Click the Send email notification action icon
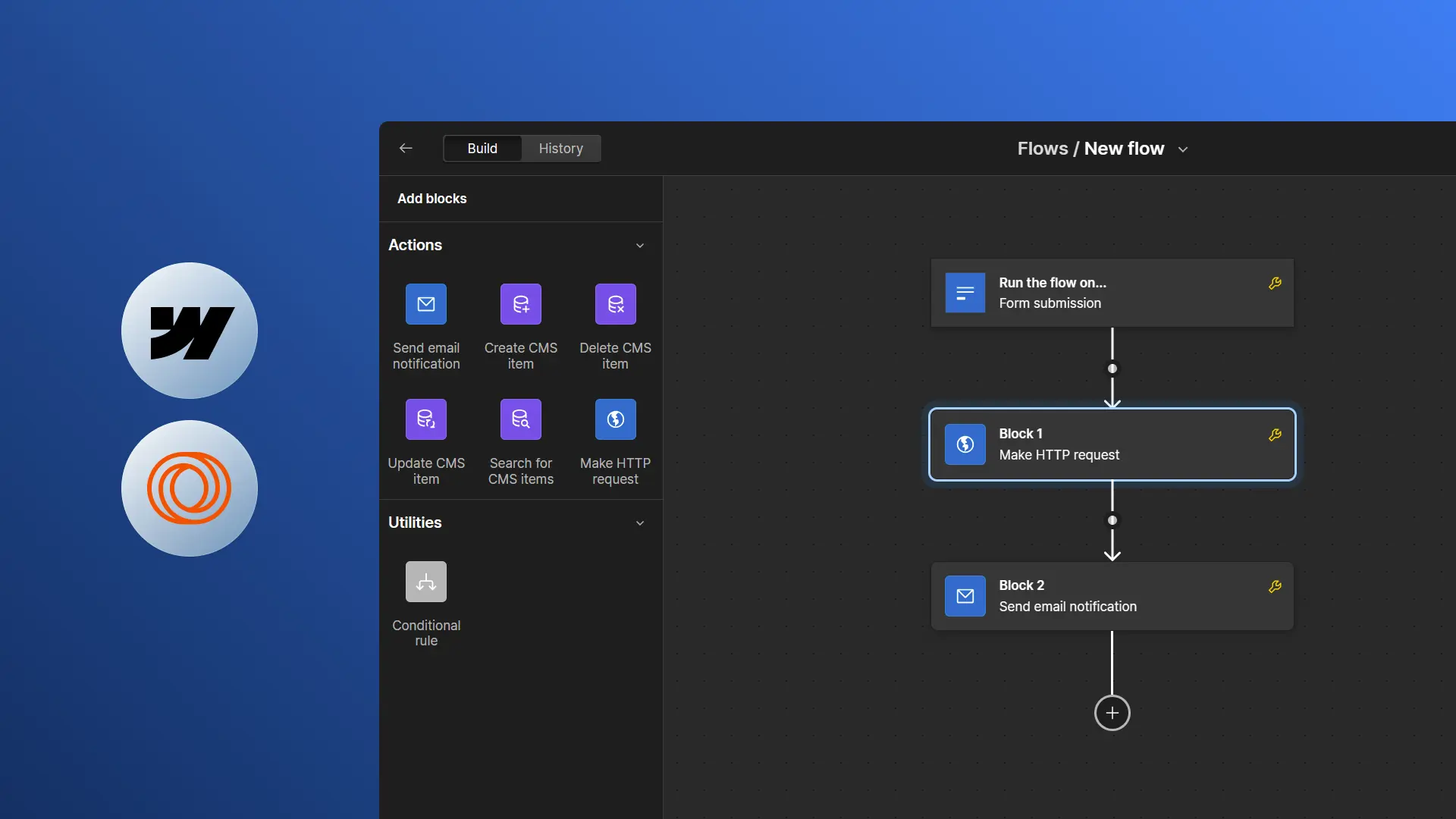 pos(426,304)
